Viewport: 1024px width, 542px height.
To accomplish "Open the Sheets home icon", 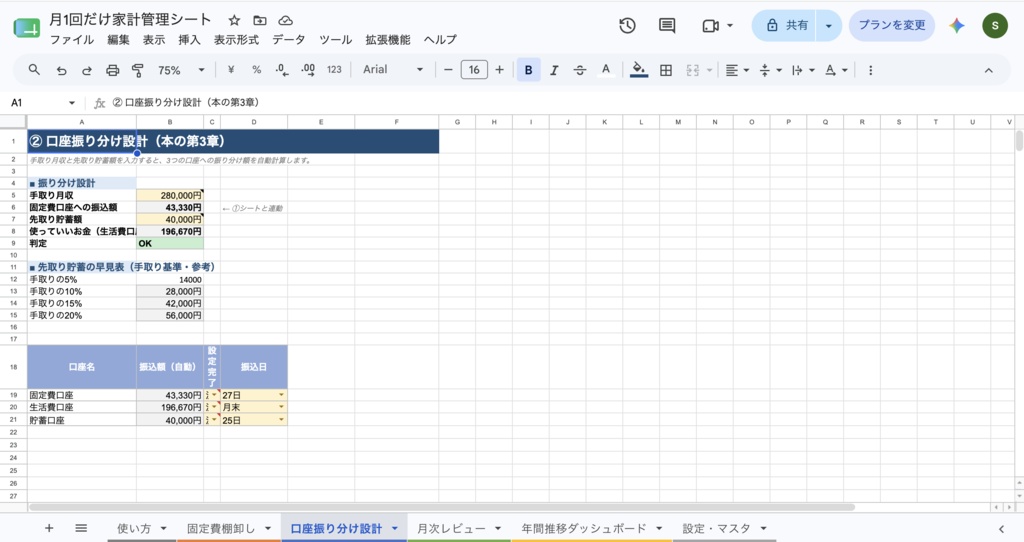I will 27,27.
